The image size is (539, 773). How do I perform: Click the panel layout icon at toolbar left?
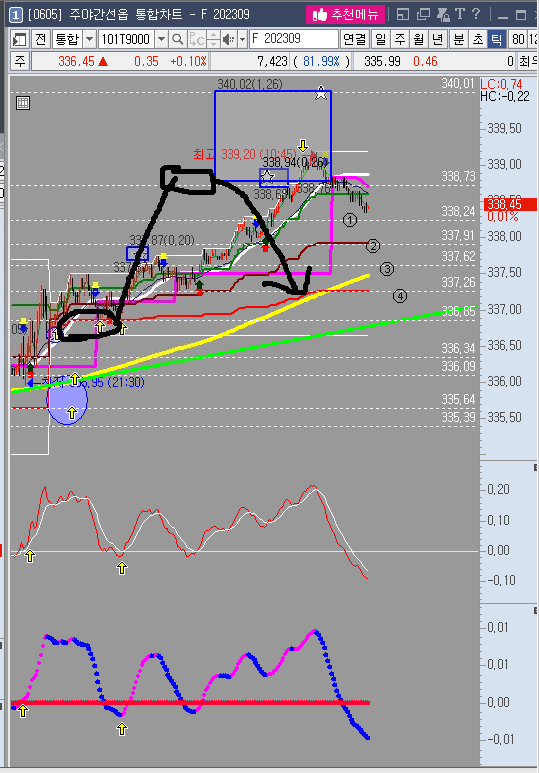coord(19,39)
